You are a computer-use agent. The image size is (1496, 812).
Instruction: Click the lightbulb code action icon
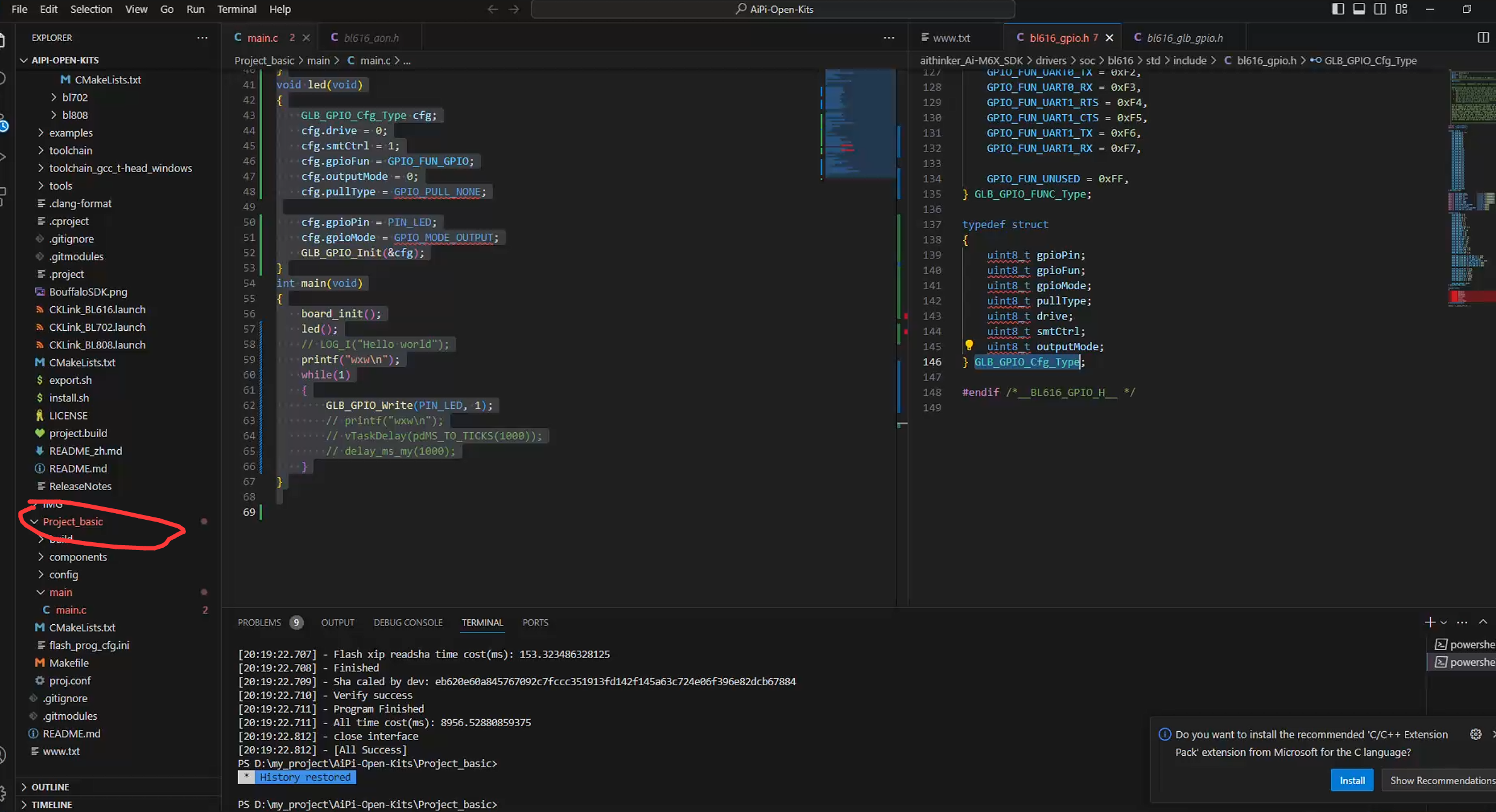click(969, 345)
